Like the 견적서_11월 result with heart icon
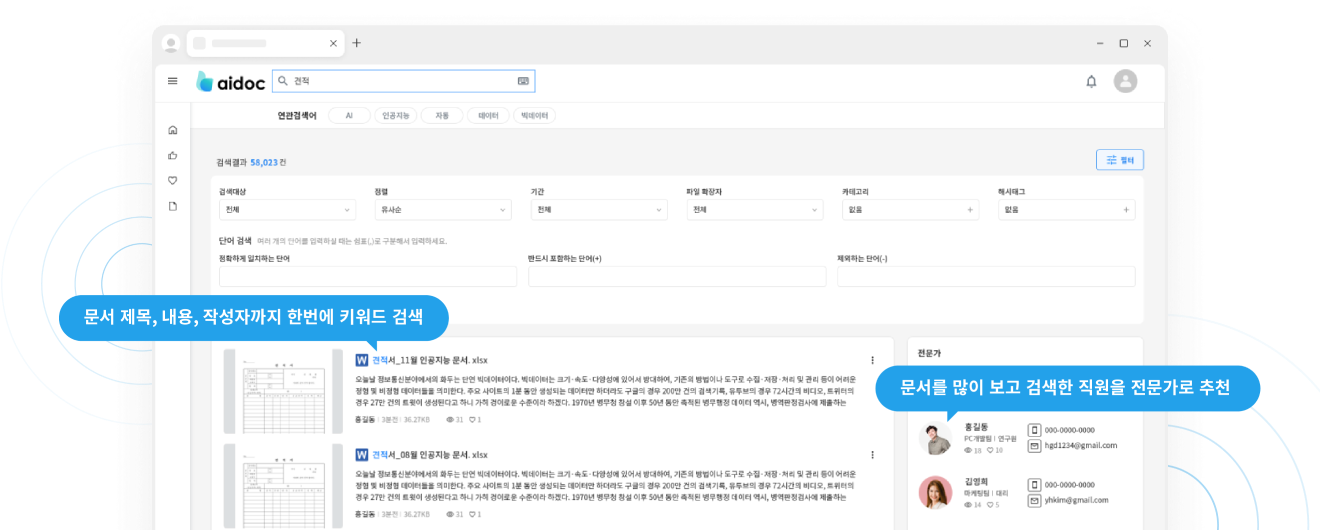 (x=471, y=420)
